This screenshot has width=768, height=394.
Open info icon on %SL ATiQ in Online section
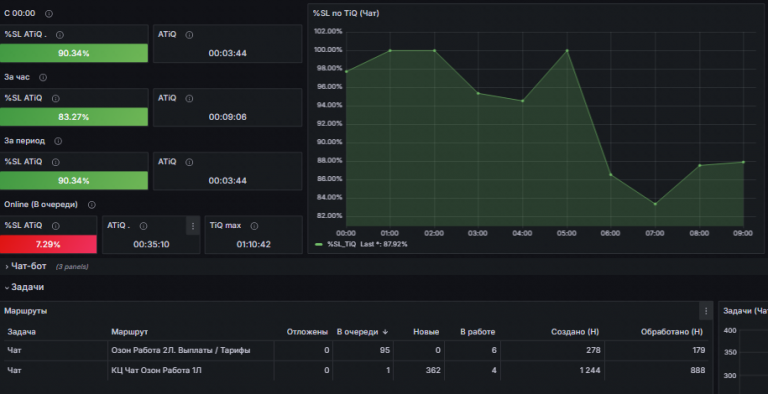(55, 226)
